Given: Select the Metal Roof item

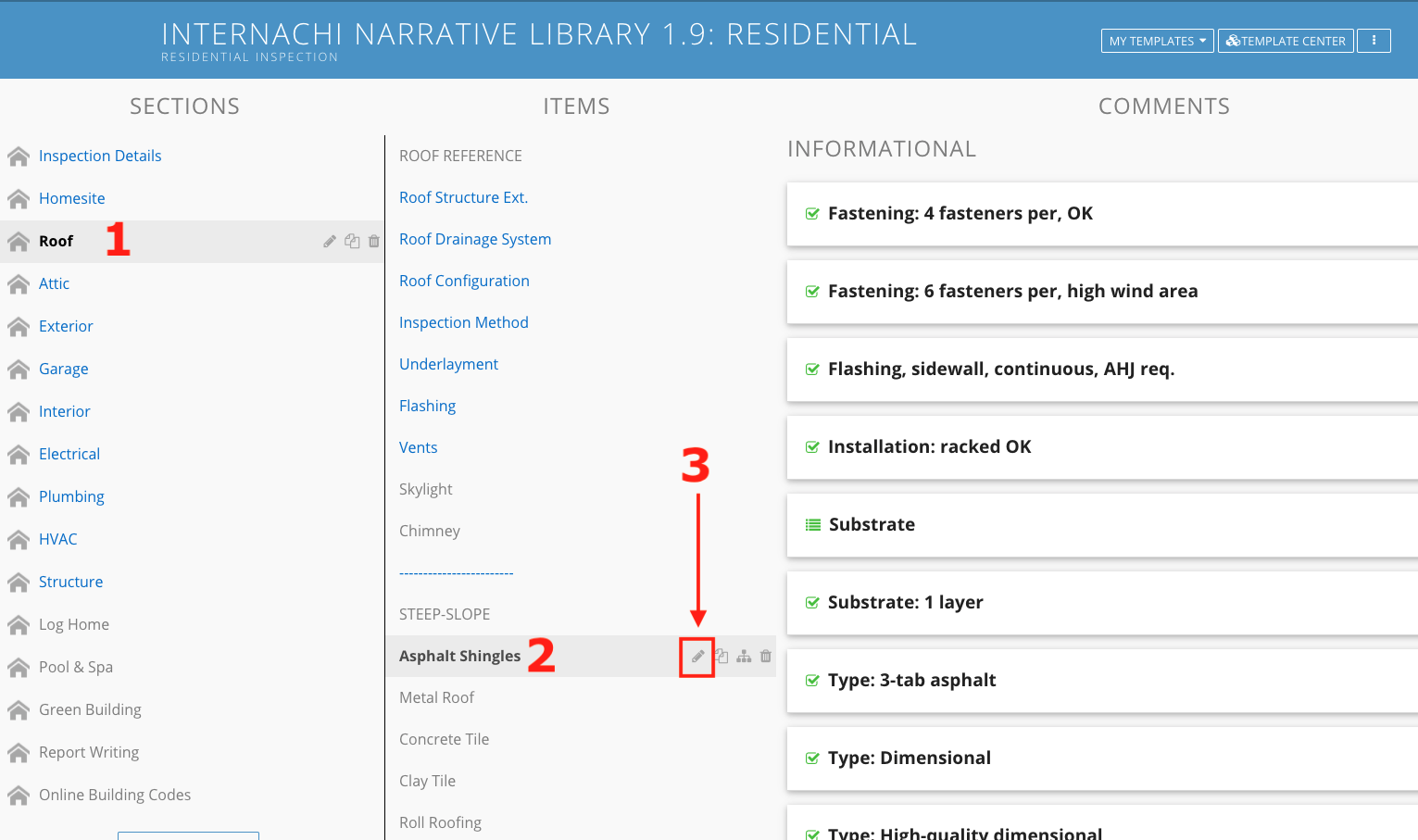Looking at the screenshot, I should coord(436,697).
